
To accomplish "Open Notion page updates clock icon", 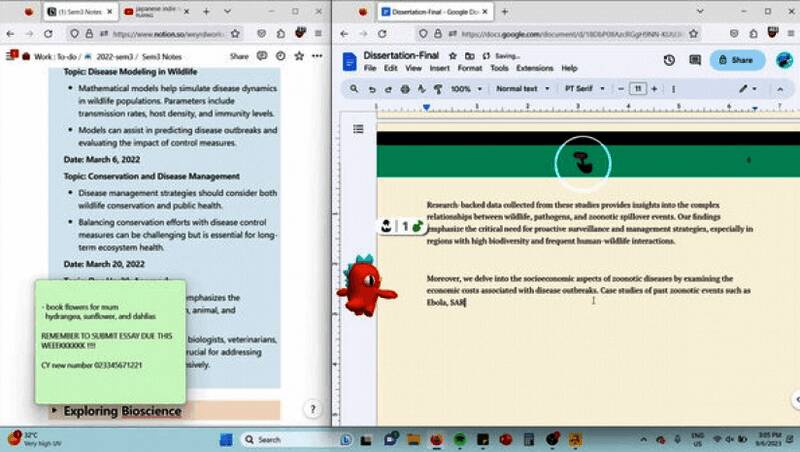I will coord(280,57).
